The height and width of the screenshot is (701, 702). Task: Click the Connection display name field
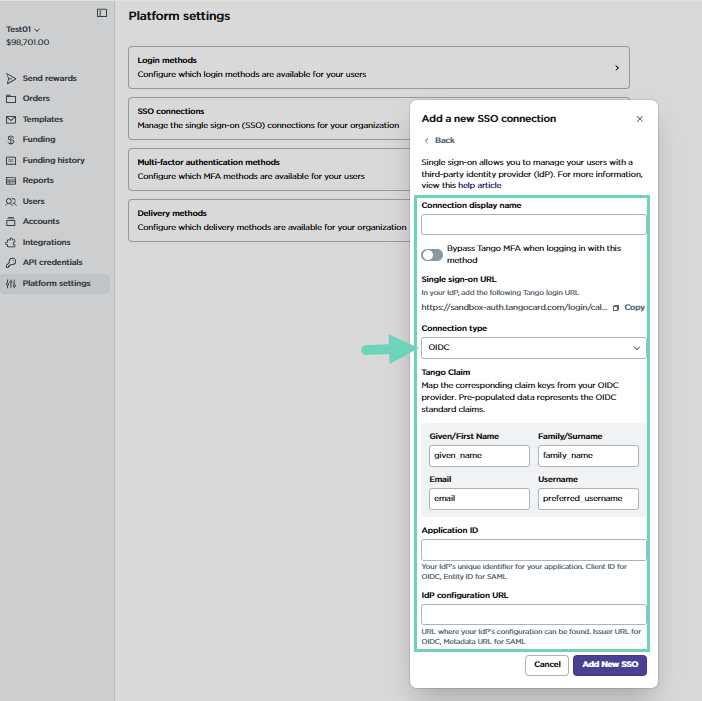click(x=533, y=224)
